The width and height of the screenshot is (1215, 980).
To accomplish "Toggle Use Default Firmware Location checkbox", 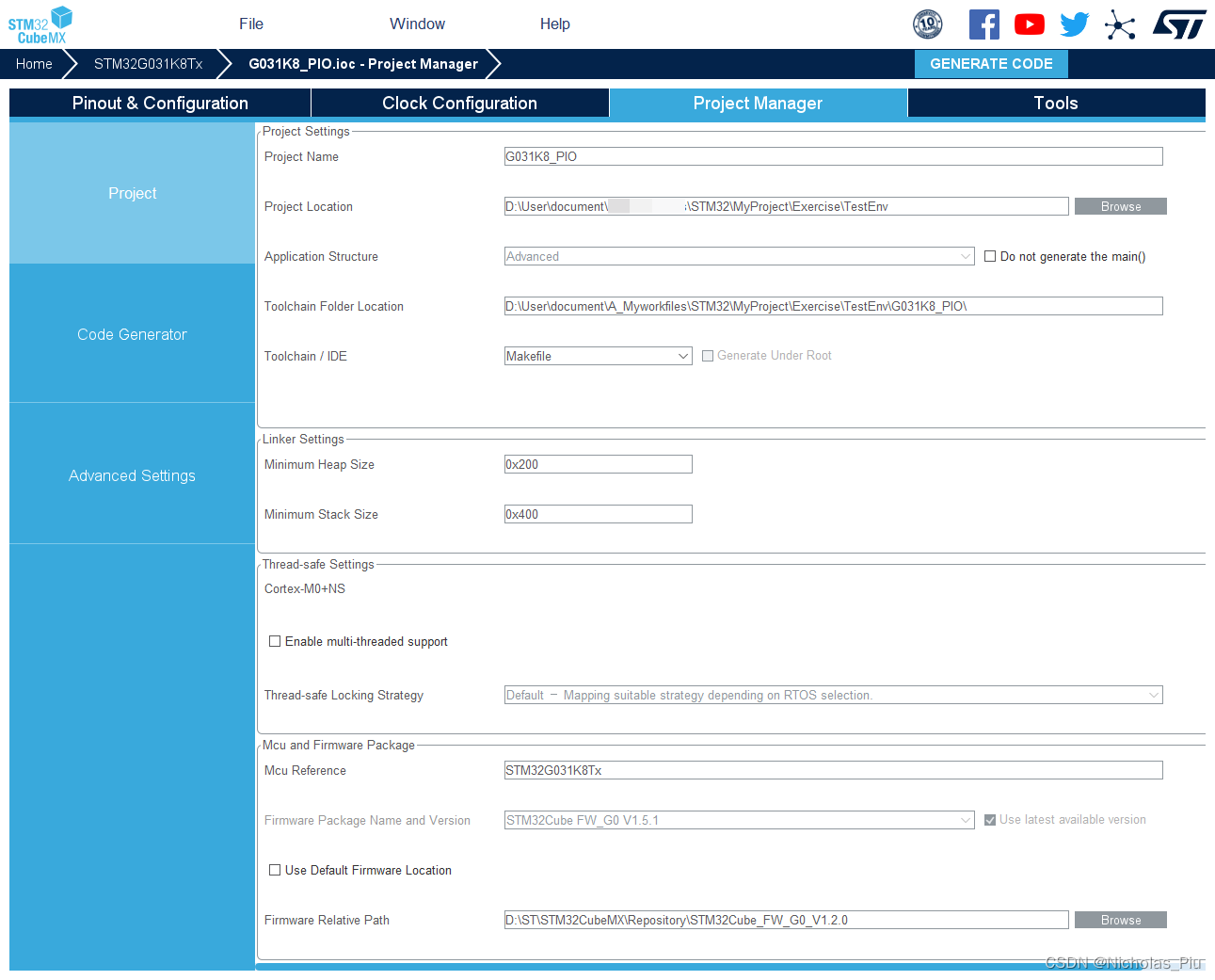I will (275, 870).
